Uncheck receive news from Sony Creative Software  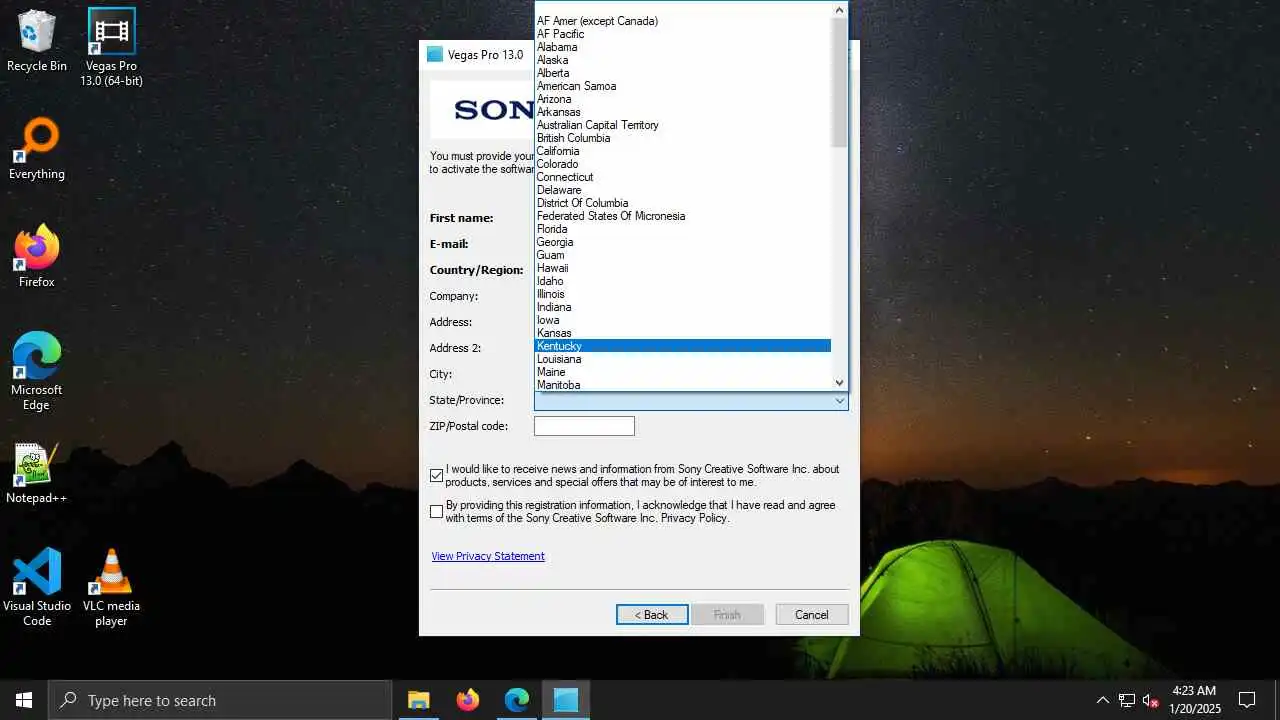point(436,475)
